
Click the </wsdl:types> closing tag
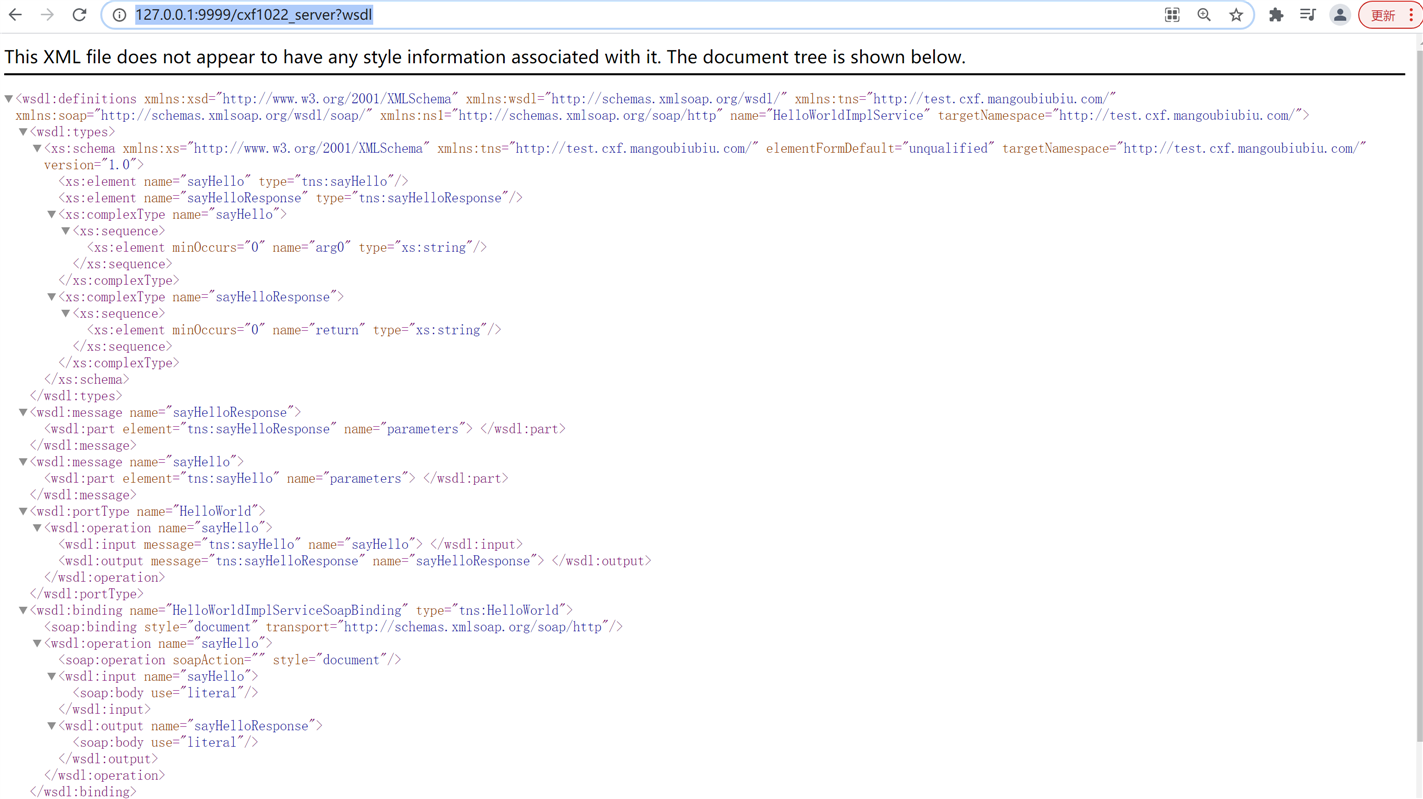(76, 396)
